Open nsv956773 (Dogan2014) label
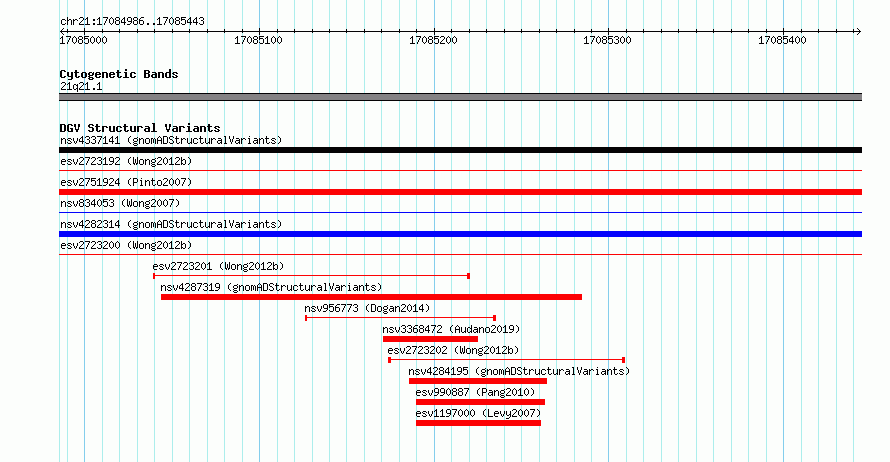The width and height of the screenshot is (890, 462). 367,308
